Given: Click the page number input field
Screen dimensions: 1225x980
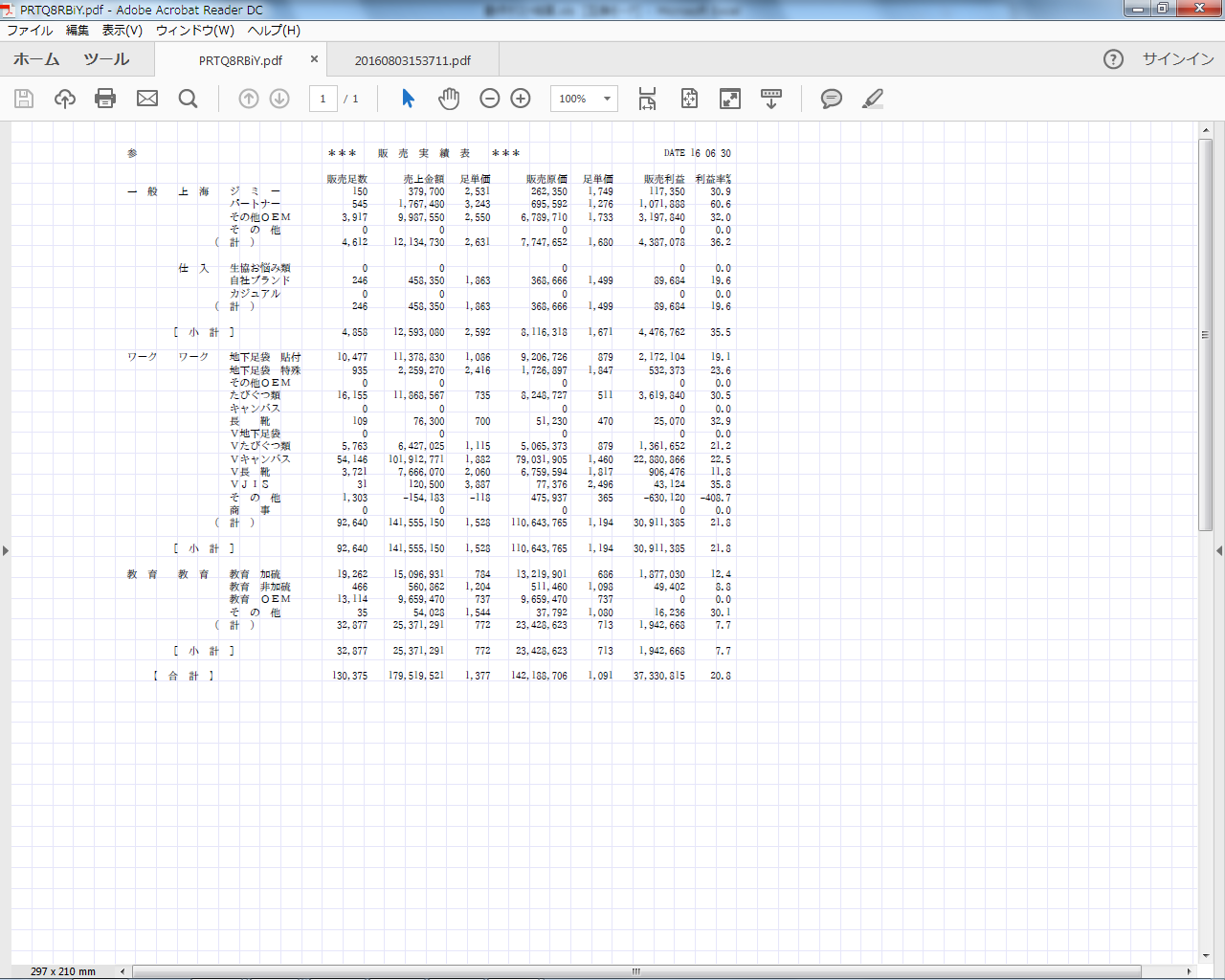Looking at the screenshot, I should (323, 99).
